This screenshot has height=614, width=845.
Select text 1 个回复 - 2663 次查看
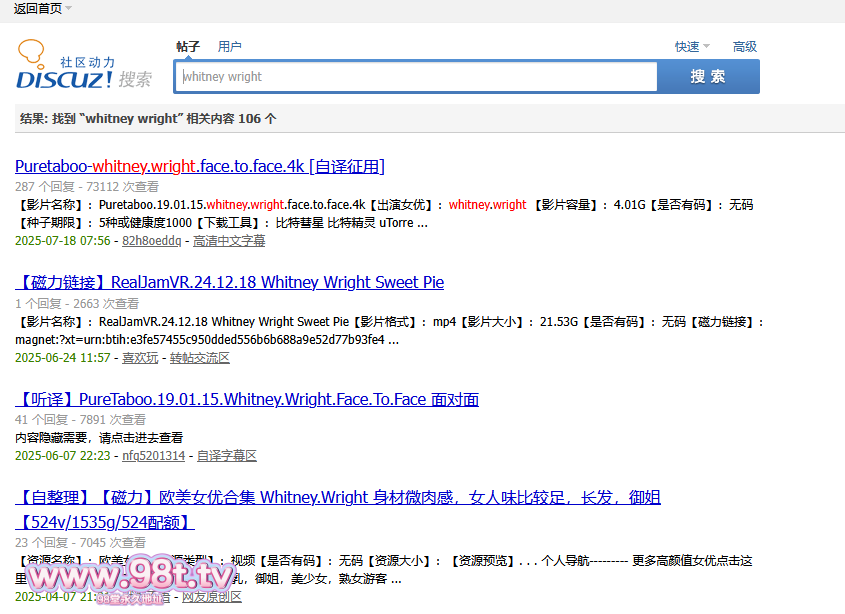(77, 304)
